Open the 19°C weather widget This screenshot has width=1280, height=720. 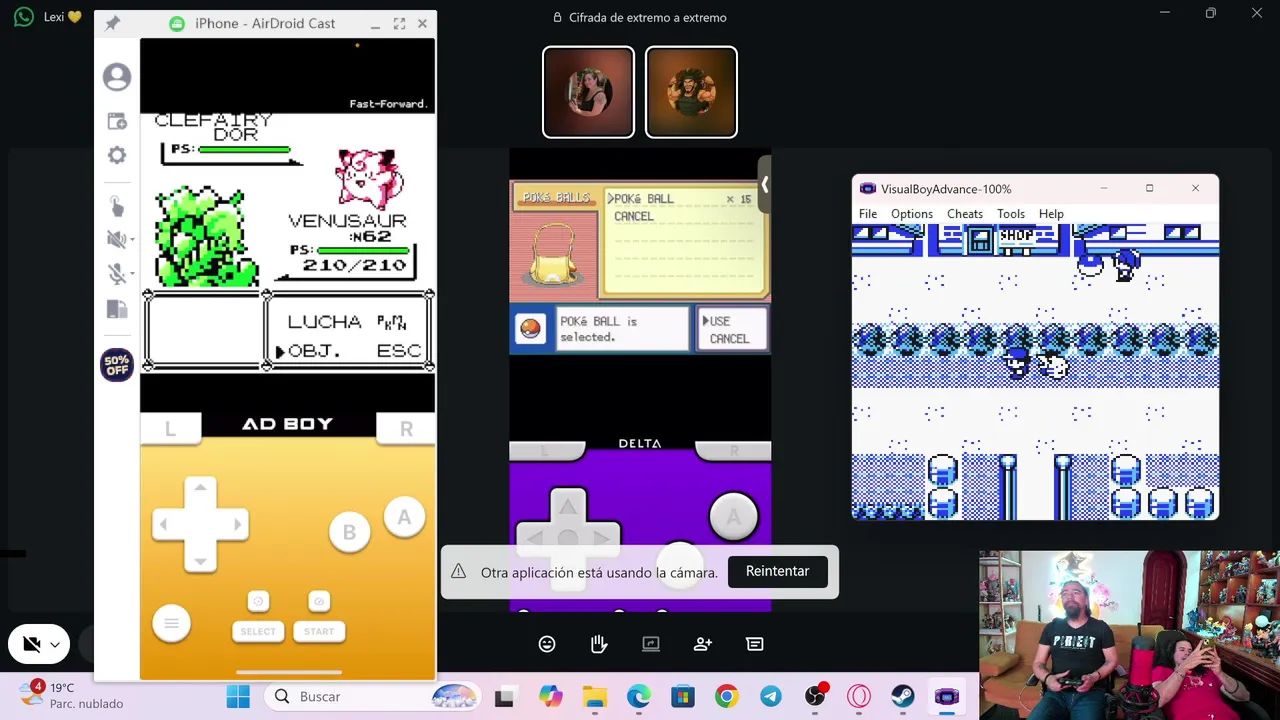72,696
